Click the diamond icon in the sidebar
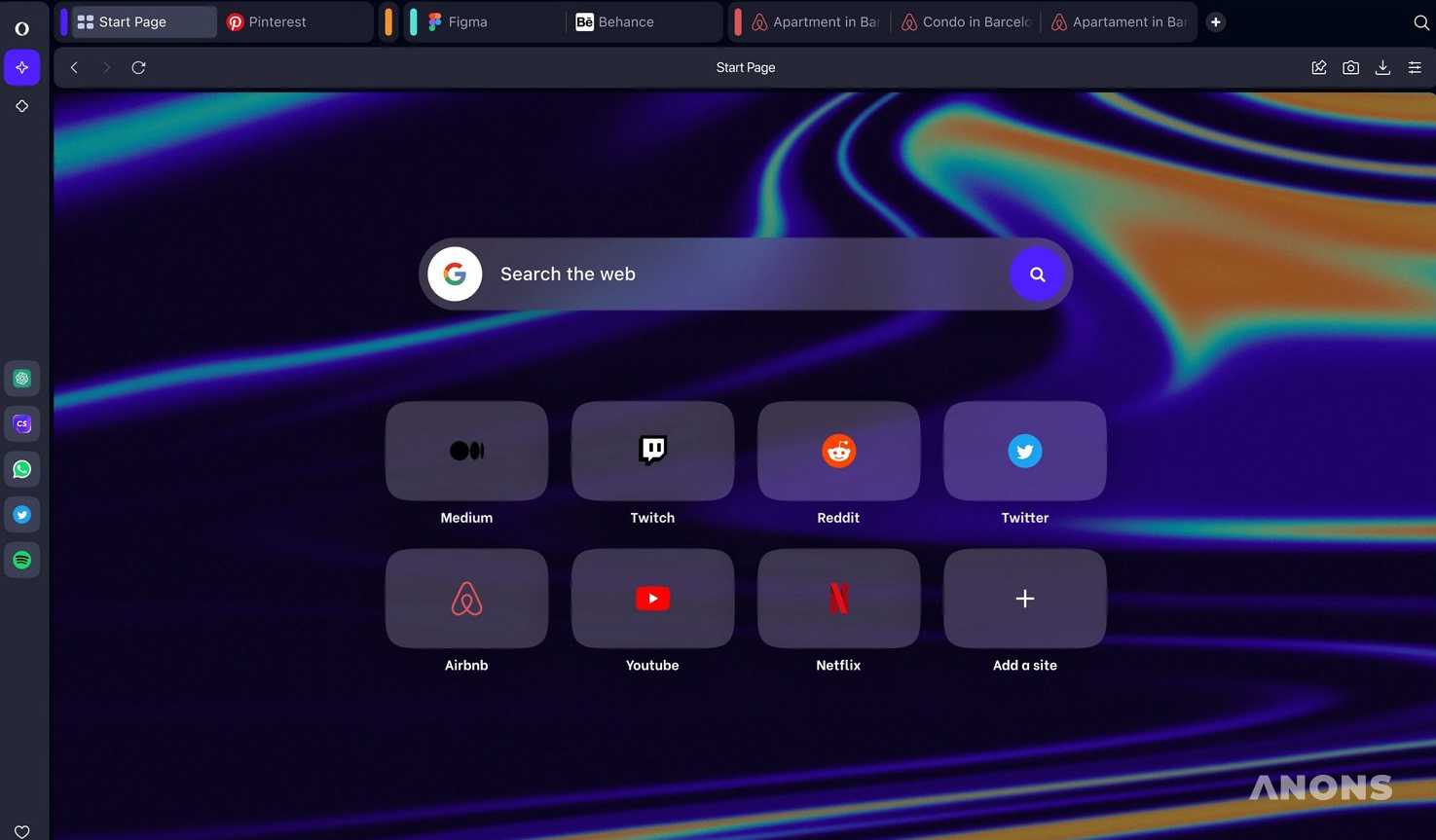 21,106
